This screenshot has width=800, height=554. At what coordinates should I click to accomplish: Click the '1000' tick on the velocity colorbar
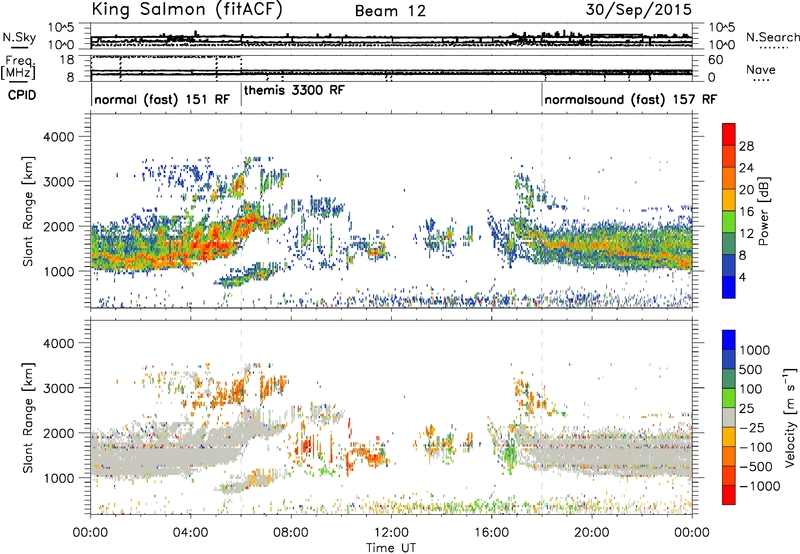(755, 350)
